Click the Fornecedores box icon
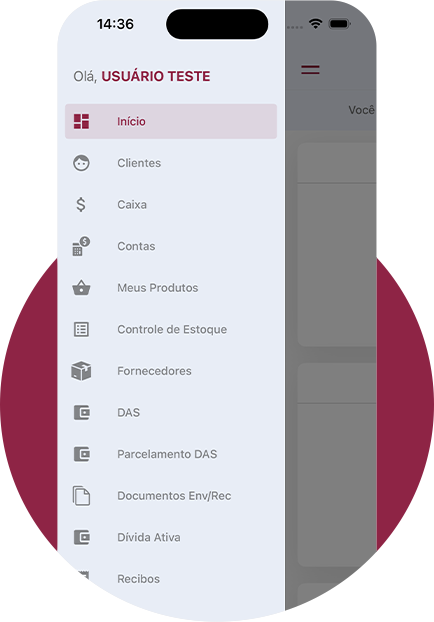 tap(81, 371)
